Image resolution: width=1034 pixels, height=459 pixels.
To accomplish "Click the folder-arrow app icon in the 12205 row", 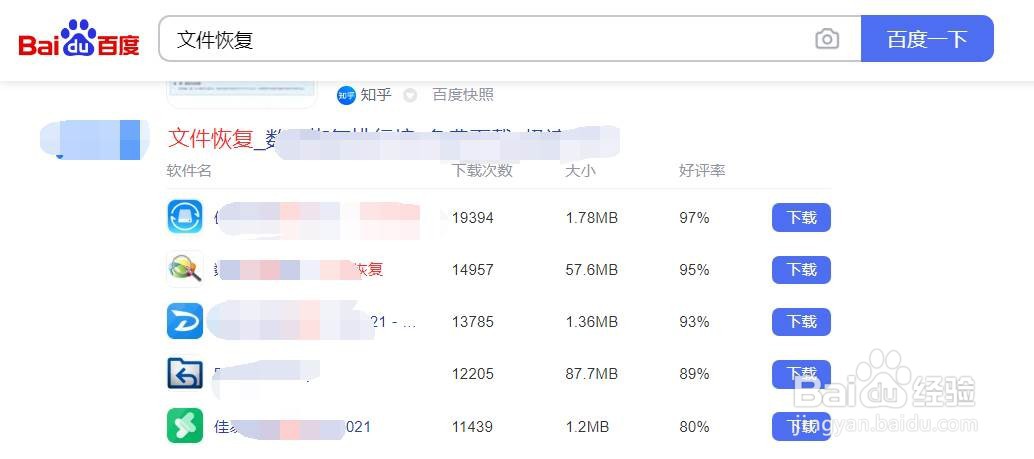I will (x=185, y=373).
